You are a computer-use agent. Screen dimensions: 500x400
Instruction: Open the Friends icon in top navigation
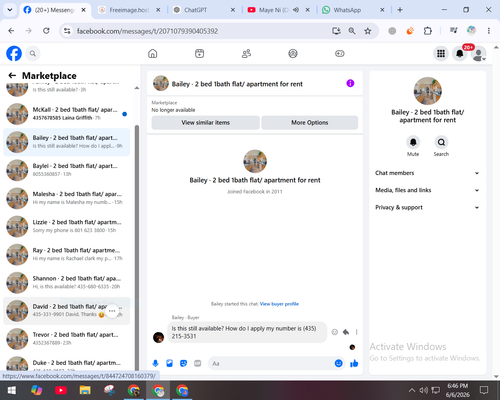click(246, 53)
